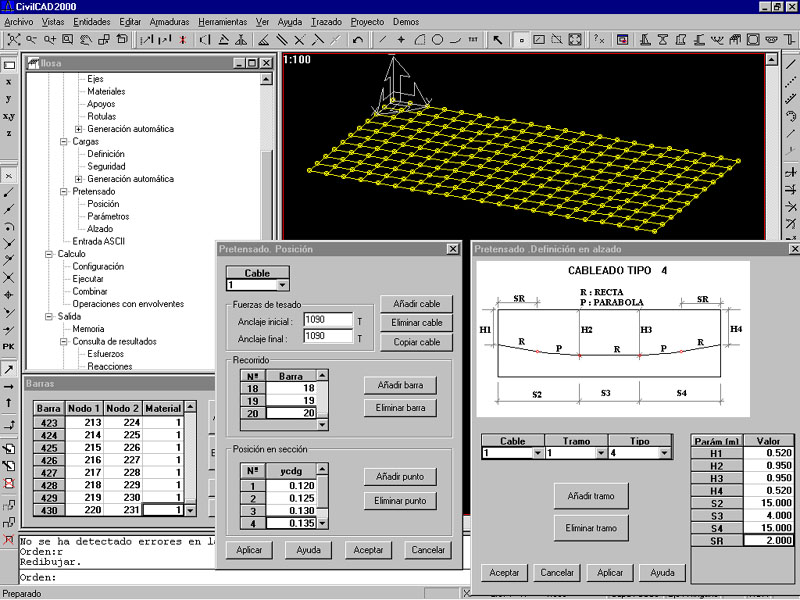Choose the TXT text tool
800x600 pixels.
click(x=473, y=40)
